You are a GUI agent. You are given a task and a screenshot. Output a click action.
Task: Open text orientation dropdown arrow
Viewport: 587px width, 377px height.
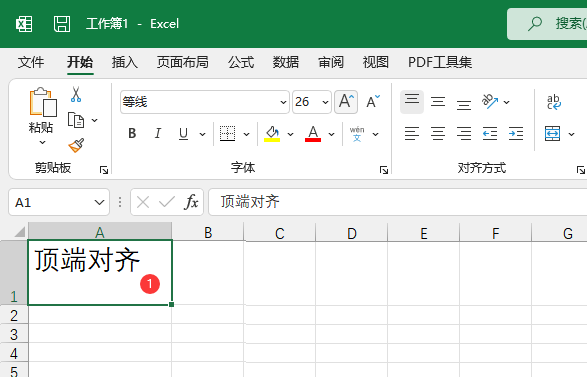(x=507, y=102)
